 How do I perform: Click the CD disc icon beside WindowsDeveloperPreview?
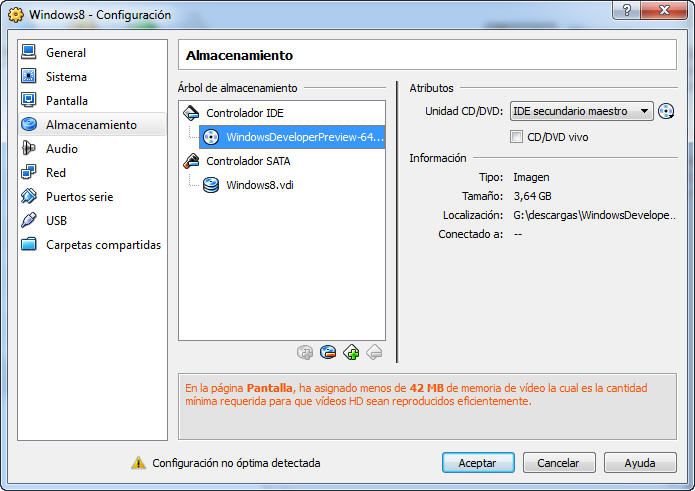point(211,137)
